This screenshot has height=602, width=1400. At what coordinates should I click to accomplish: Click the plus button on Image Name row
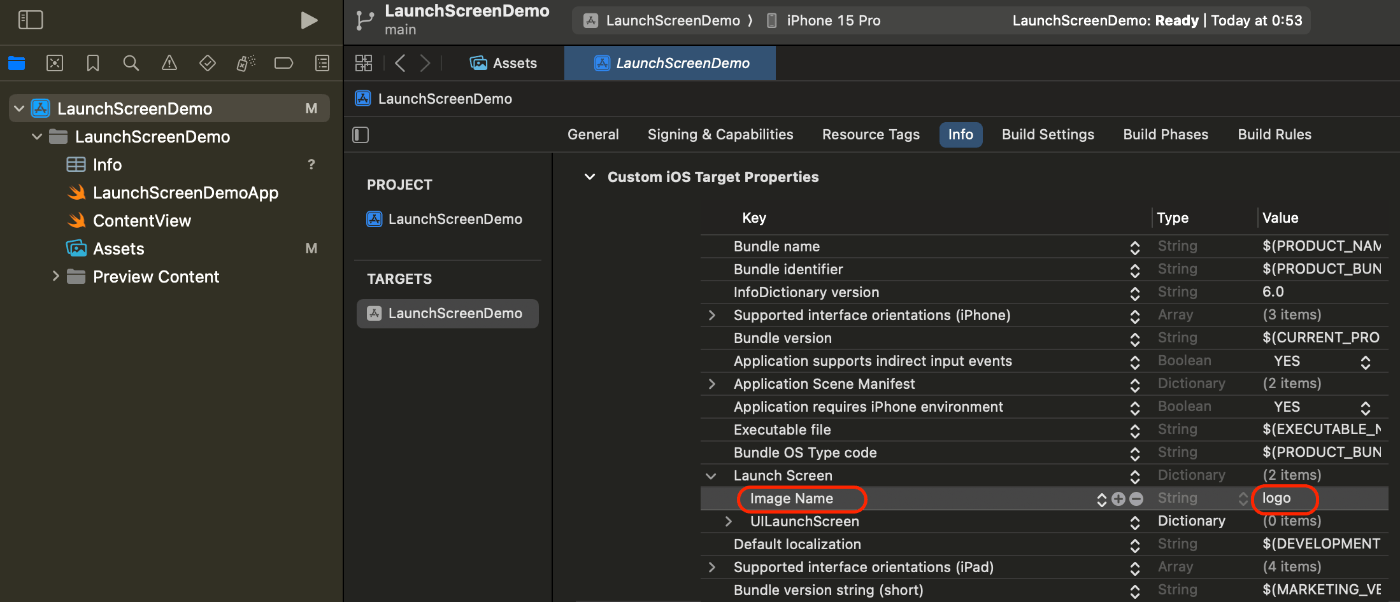[1118, 499]
